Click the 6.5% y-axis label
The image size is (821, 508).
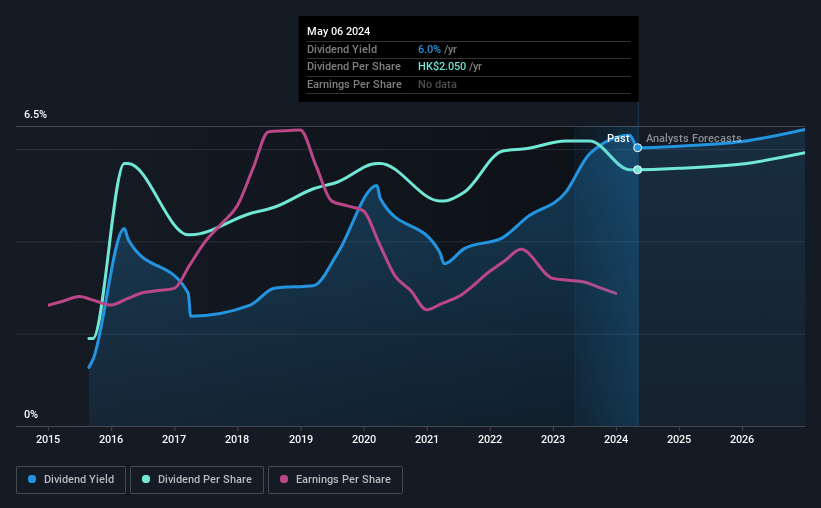(35, 115)
